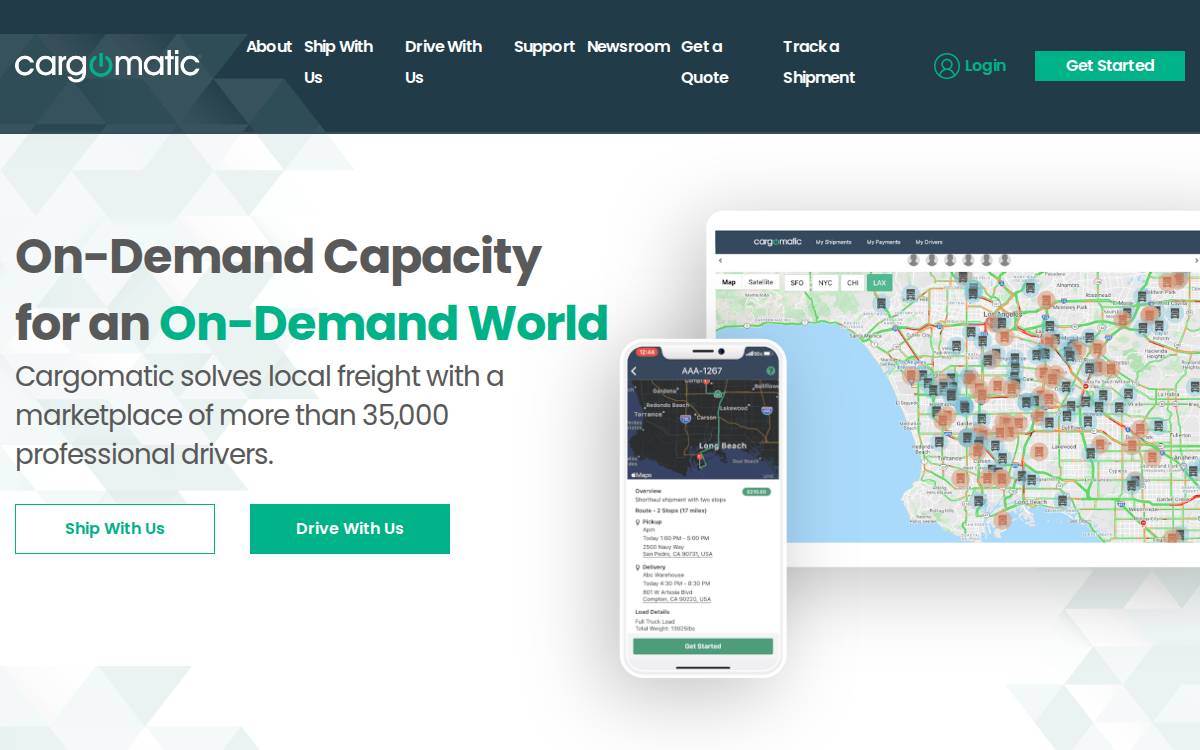Click the AAA-1267 shipment title

point(702,371)
